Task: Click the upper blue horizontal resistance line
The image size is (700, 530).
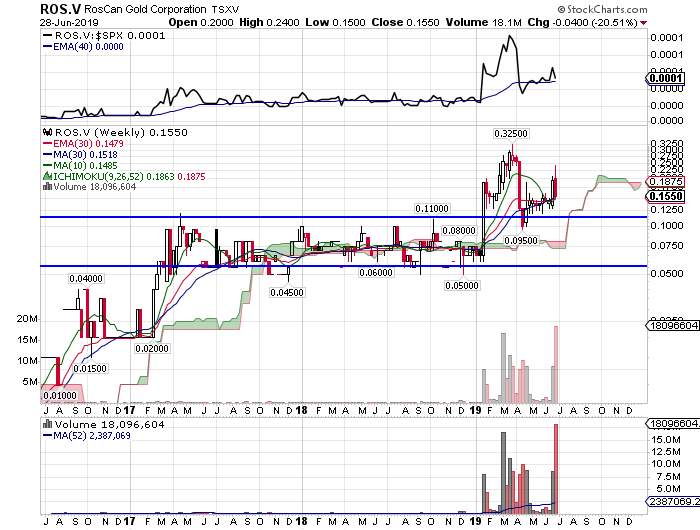Action: click(x=344, y=217)
